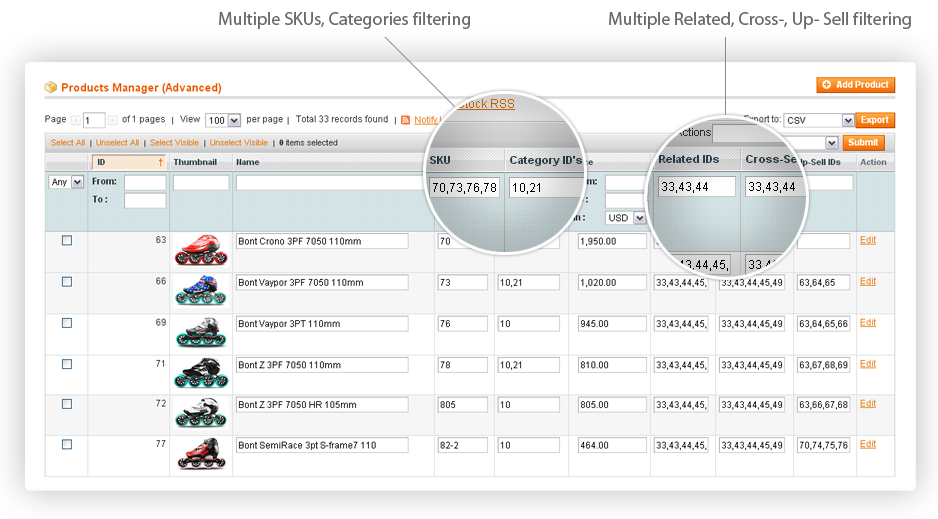This screenshot has width=938, height=519.
Task: Click next page arrow icon
Action: [112, 120]
